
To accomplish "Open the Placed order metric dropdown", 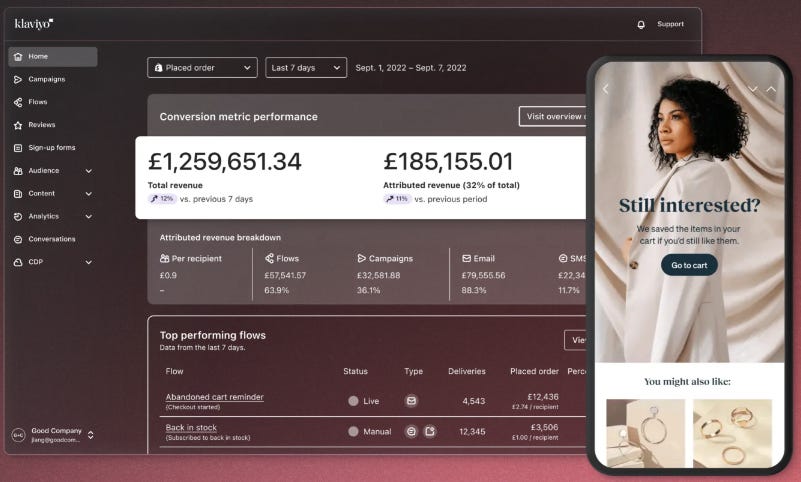I will click(202, 67).
